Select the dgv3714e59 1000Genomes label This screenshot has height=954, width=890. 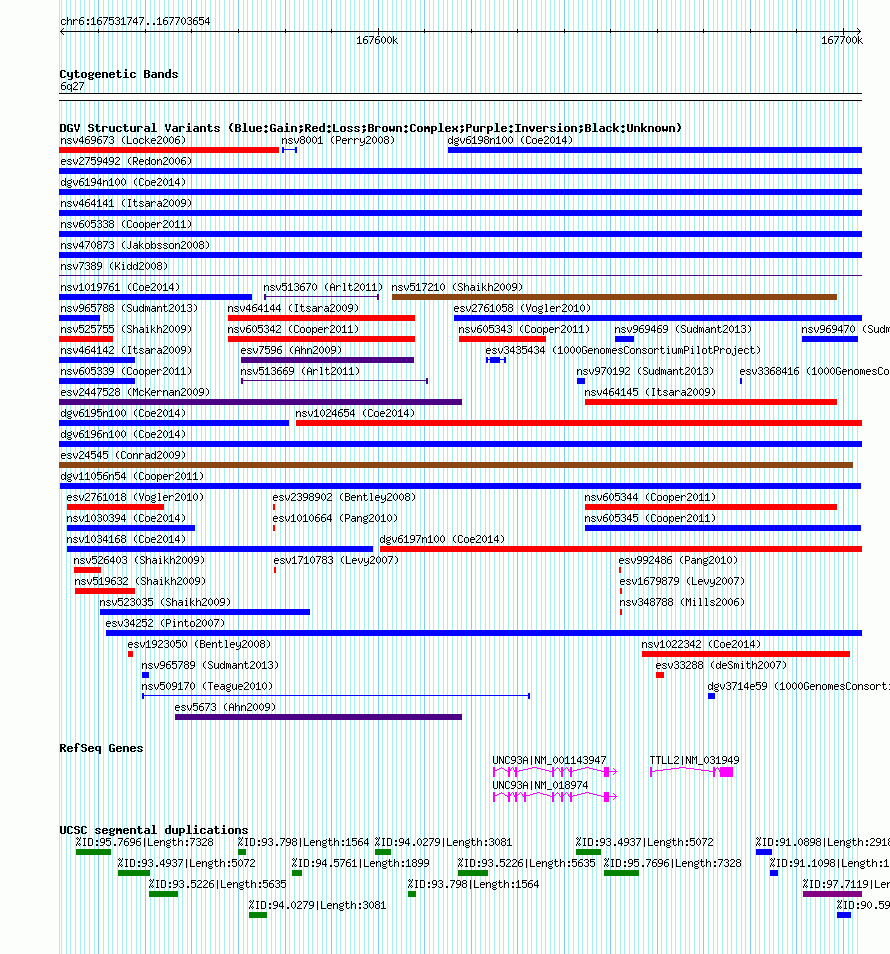click(798, 686)
